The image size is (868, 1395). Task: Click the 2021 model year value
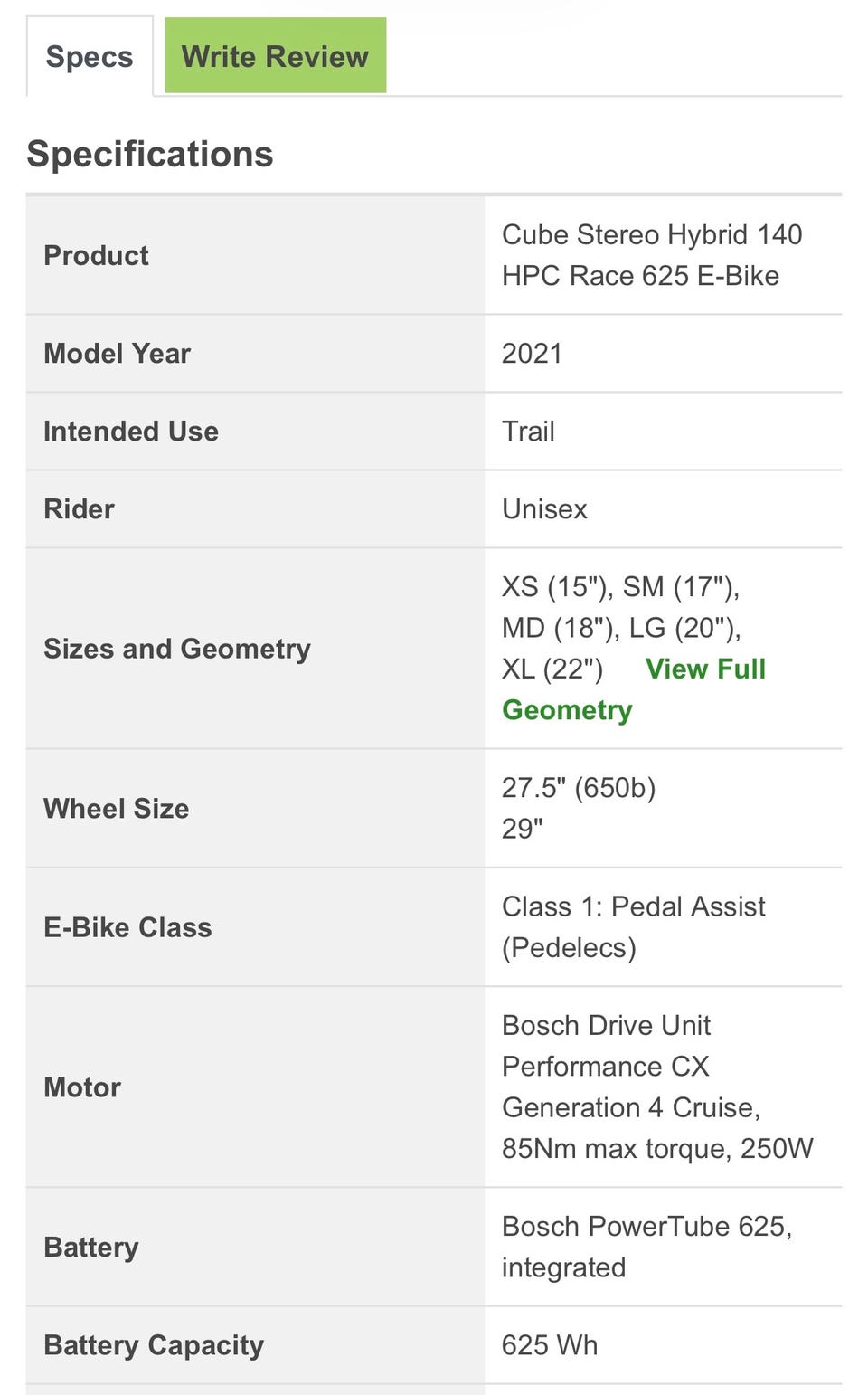(x=532, y=354)
